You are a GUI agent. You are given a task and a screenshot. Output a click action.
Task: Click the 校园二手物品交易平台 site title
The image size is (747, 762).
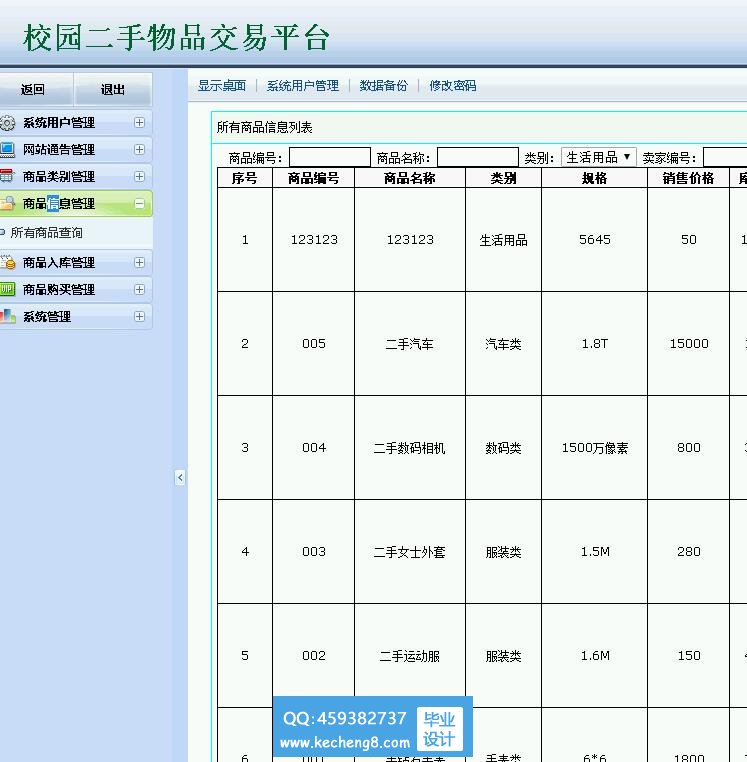(x=176, y=38)
